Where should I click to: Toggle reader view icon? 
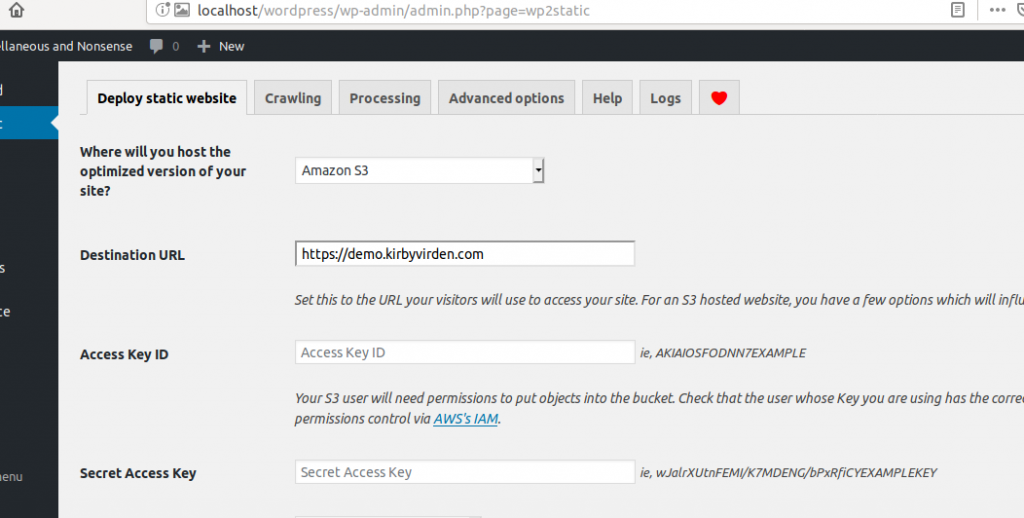[957, 10]
